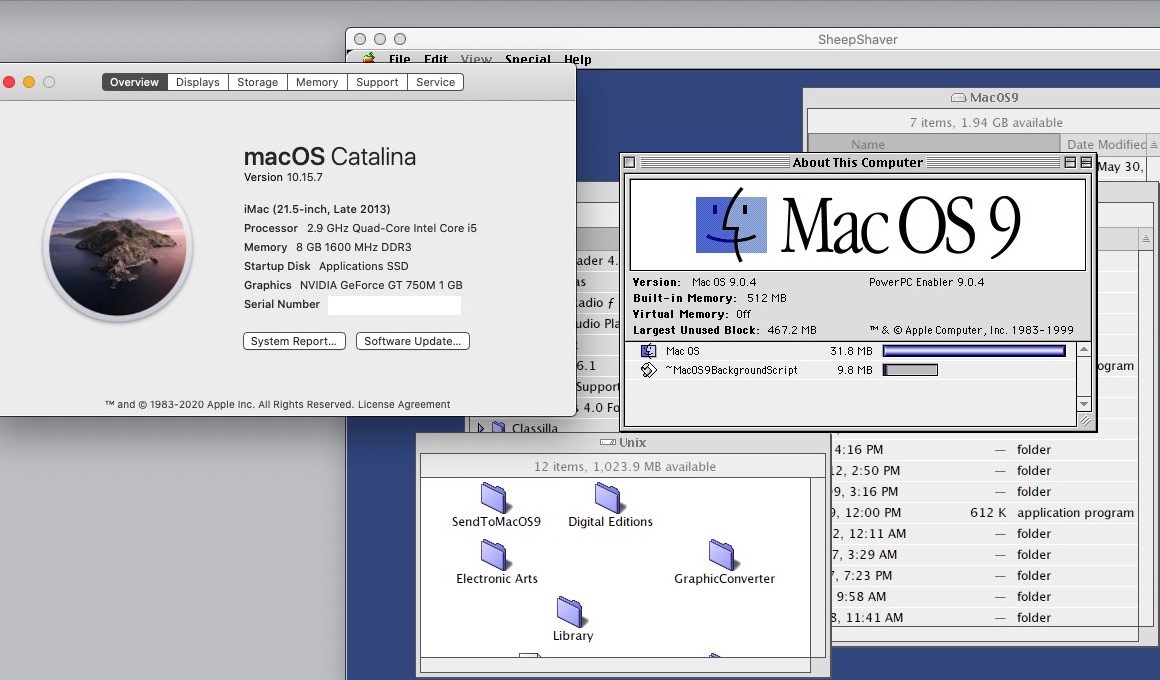Screen dimensions: 1160x680
Task: Click the Software Update button
Action: [x=412, y=341]
